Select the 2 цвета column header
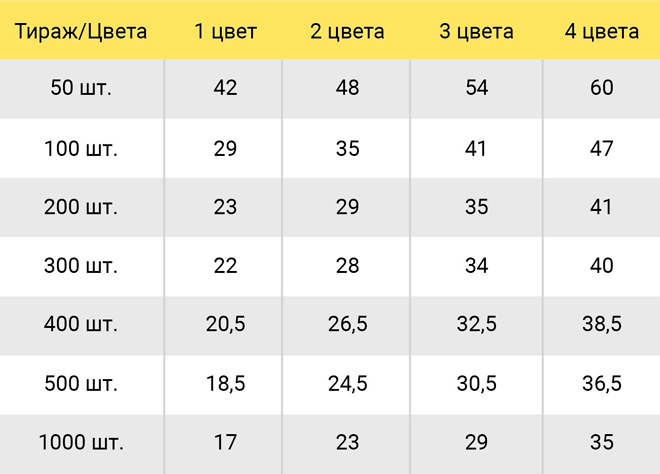 click(347, 31)
